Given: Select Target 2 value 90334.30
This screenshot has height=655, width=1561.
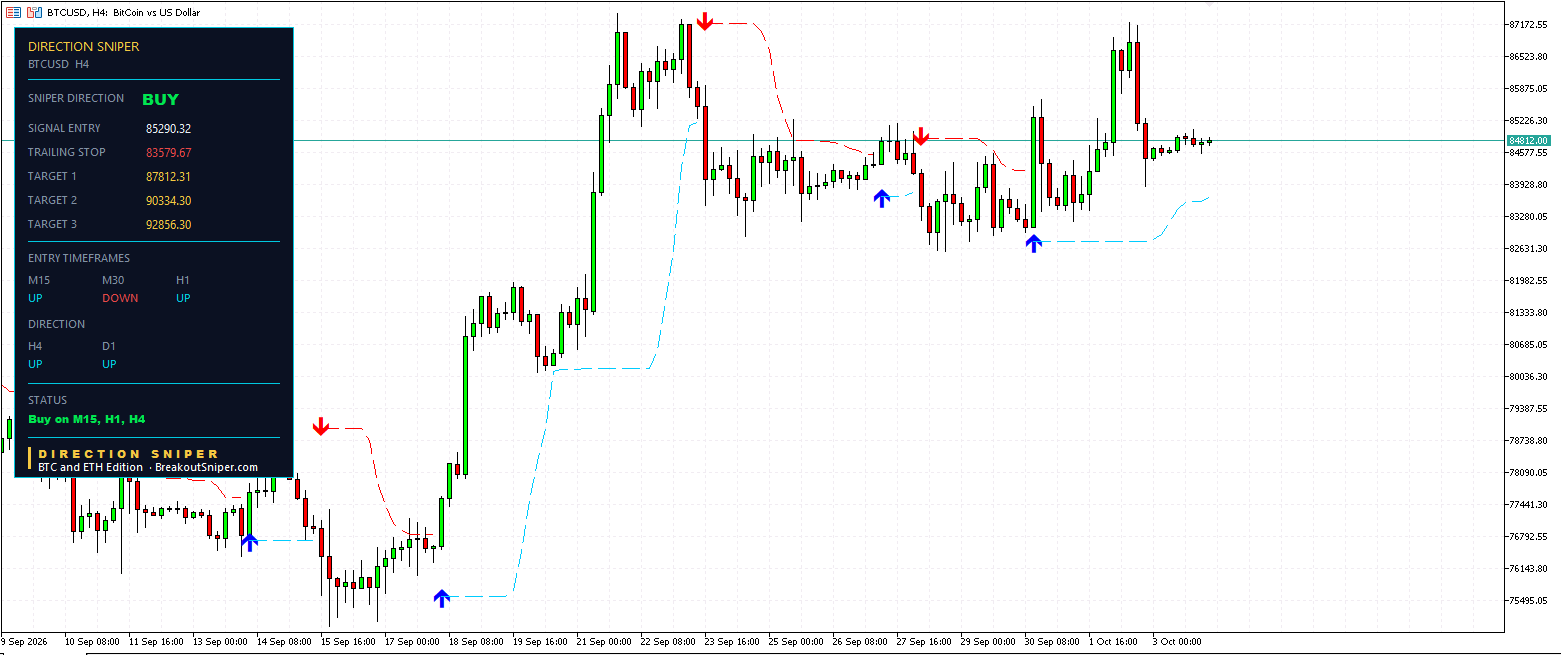Looking at the screenshot, I should 168,200.
